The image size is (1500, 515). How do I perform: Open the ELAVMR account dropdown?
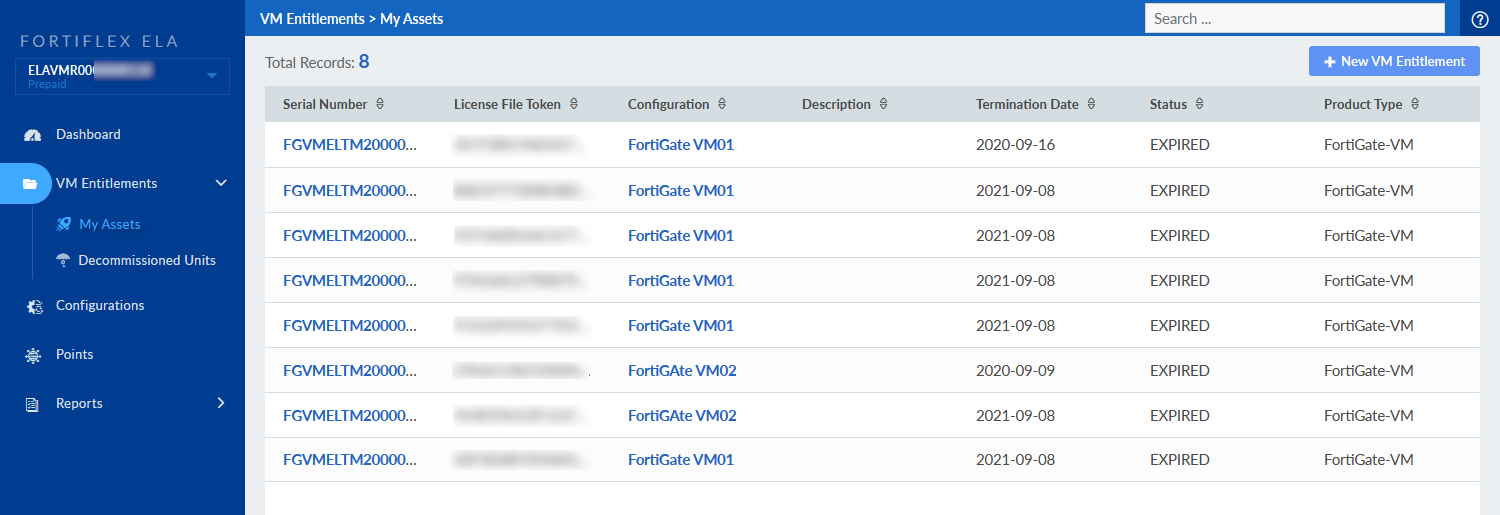211,76
